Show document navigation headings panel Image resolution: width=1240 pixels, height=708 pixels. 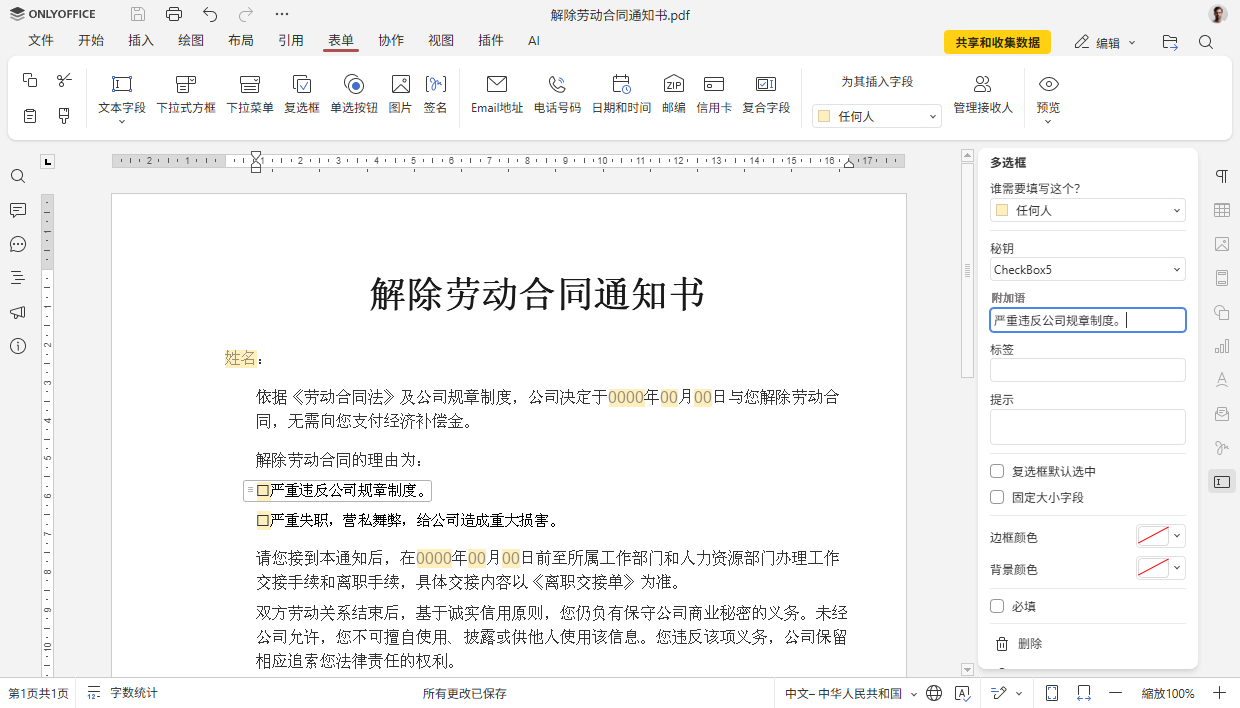(17, 278)
